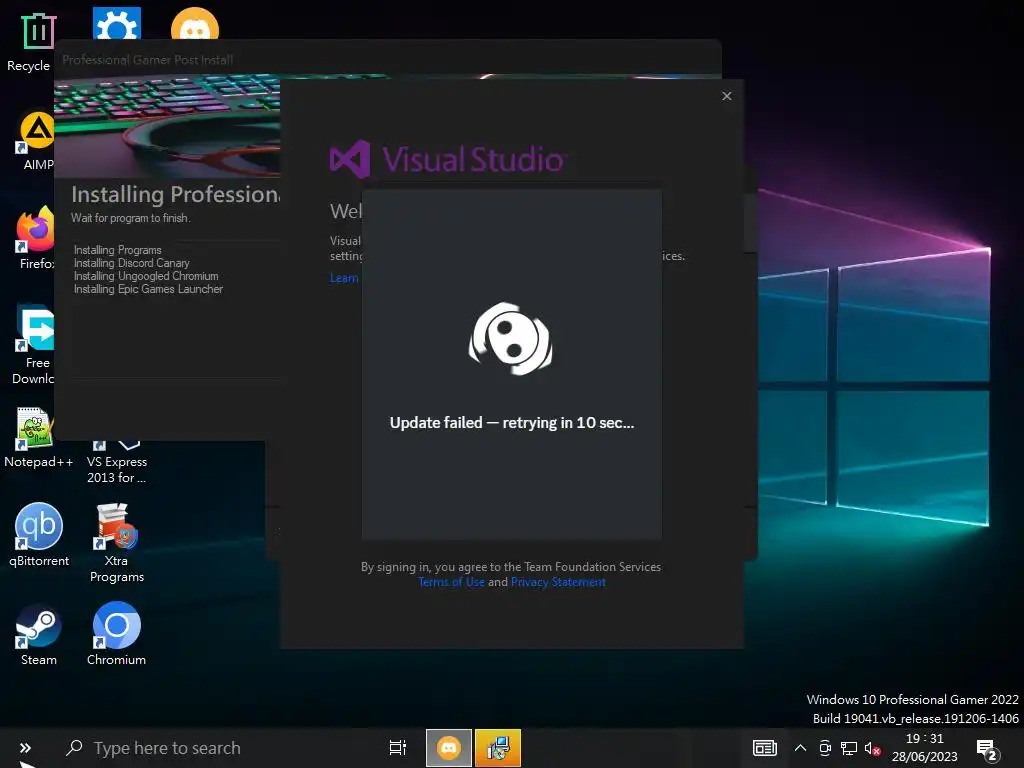1024x768 pixels.
Task: Show hidden system tray icons
Action: point(800,748)
